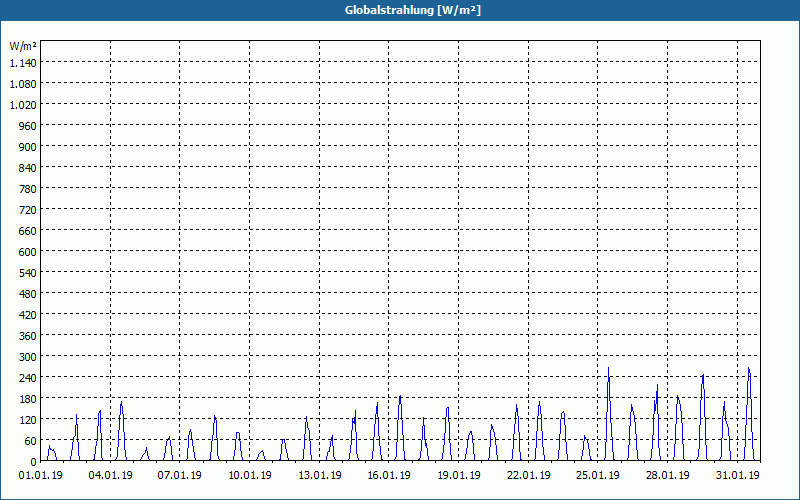
Task: Click the 120 y-axis label
Action: point(28,419)
